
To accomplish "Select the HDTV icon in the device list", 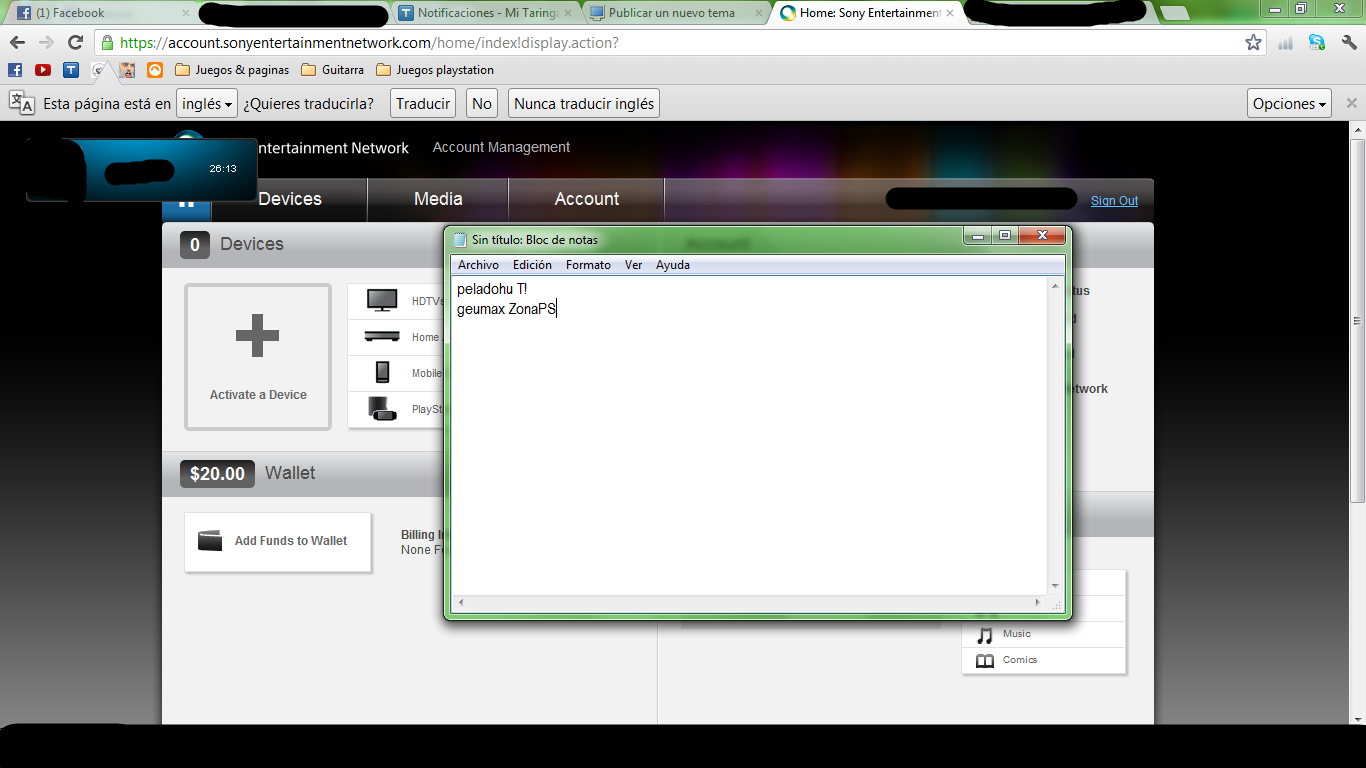I will (382, 301).
